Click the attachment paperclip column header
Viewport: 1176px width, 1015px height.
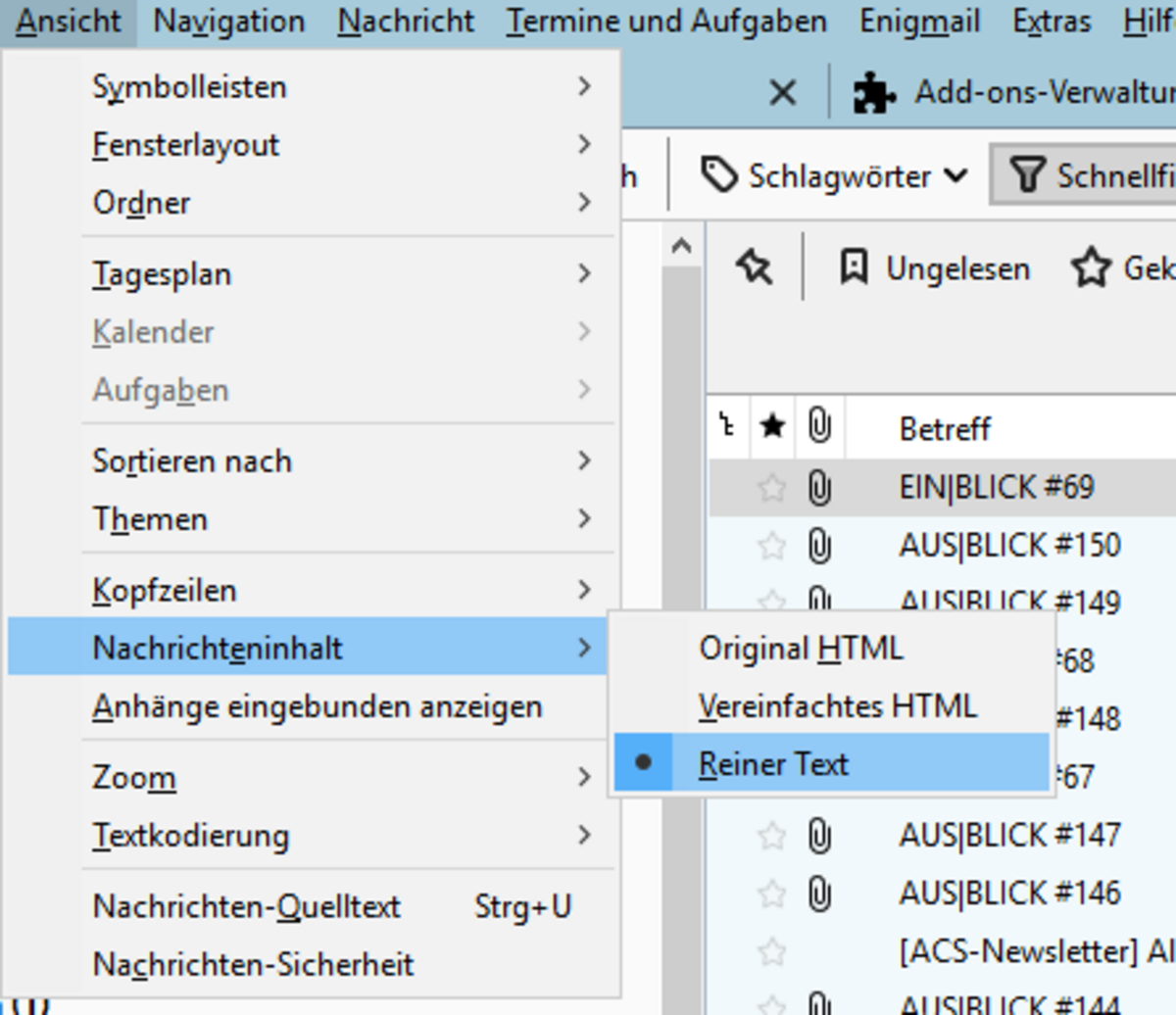point(819,426)
